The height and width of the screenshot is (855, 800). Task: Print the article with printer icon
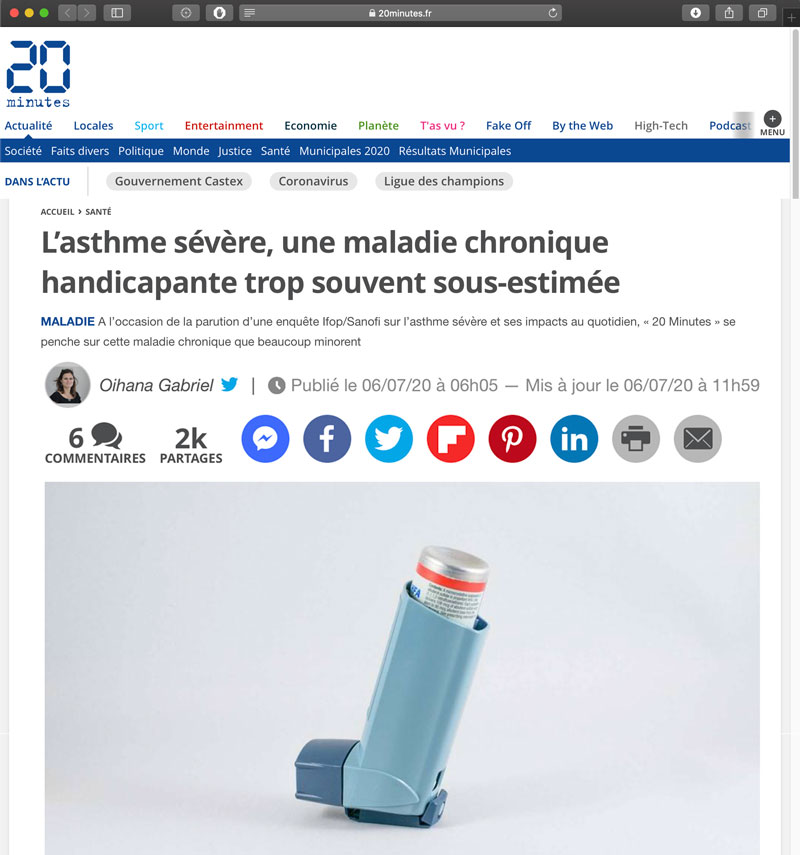[636, 439]
